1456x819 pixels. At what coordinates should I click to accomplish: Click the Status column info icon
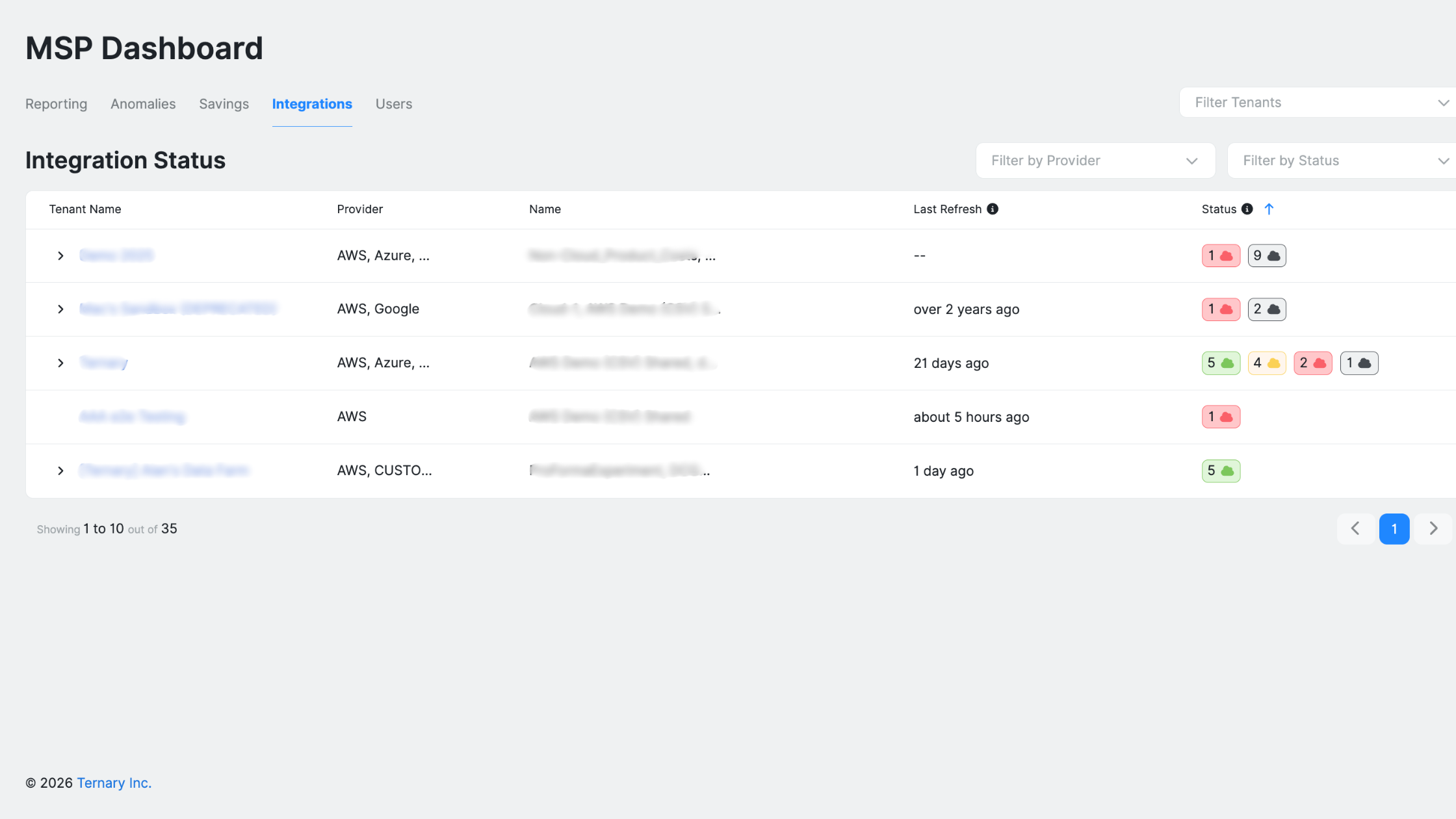click(1247, 209)
